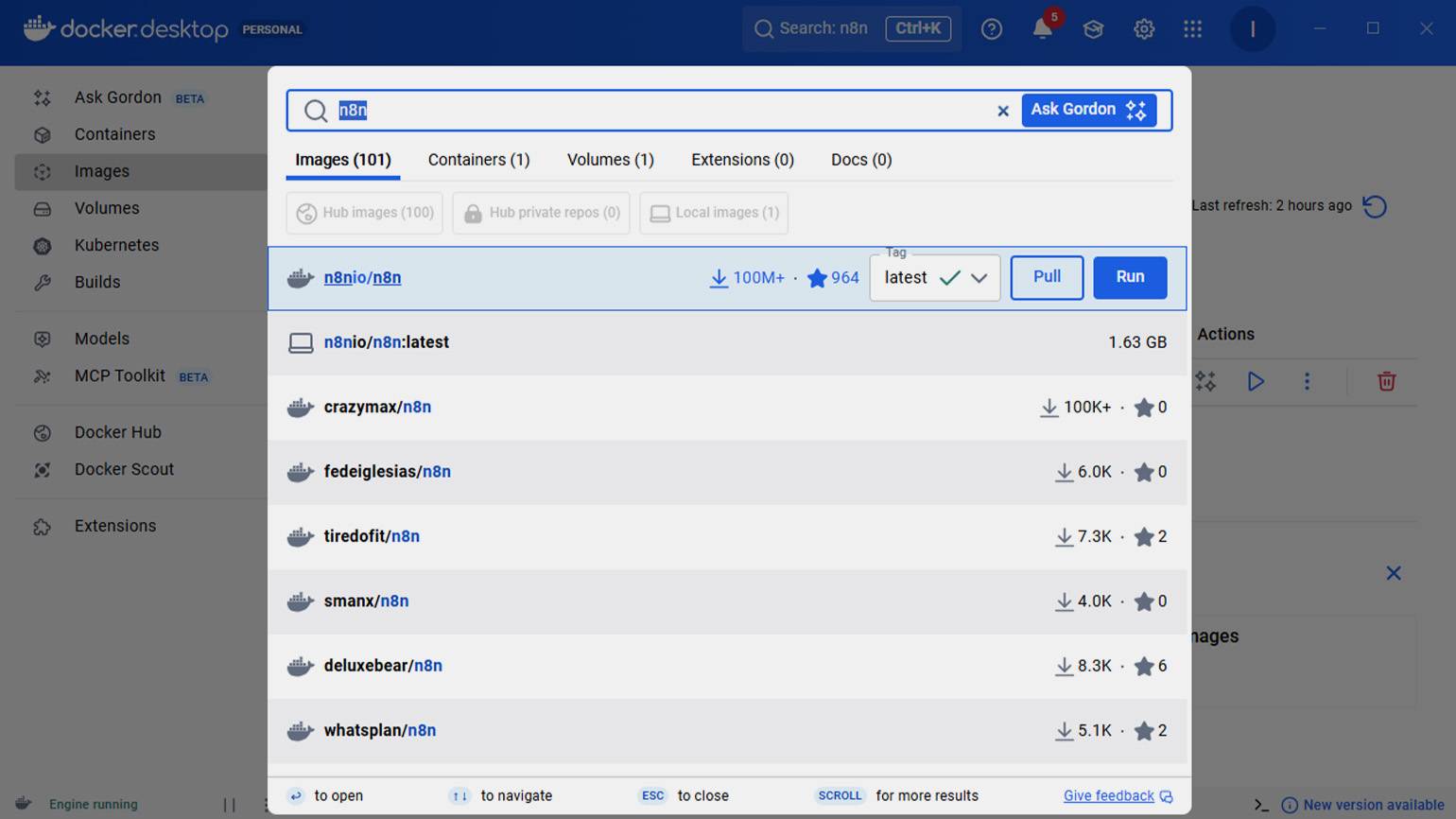Image resolution: width=1456 pixels, height=819 pixels.
Task: Pull the n8nio/n8n image
Action: (x=1047, y=277)
